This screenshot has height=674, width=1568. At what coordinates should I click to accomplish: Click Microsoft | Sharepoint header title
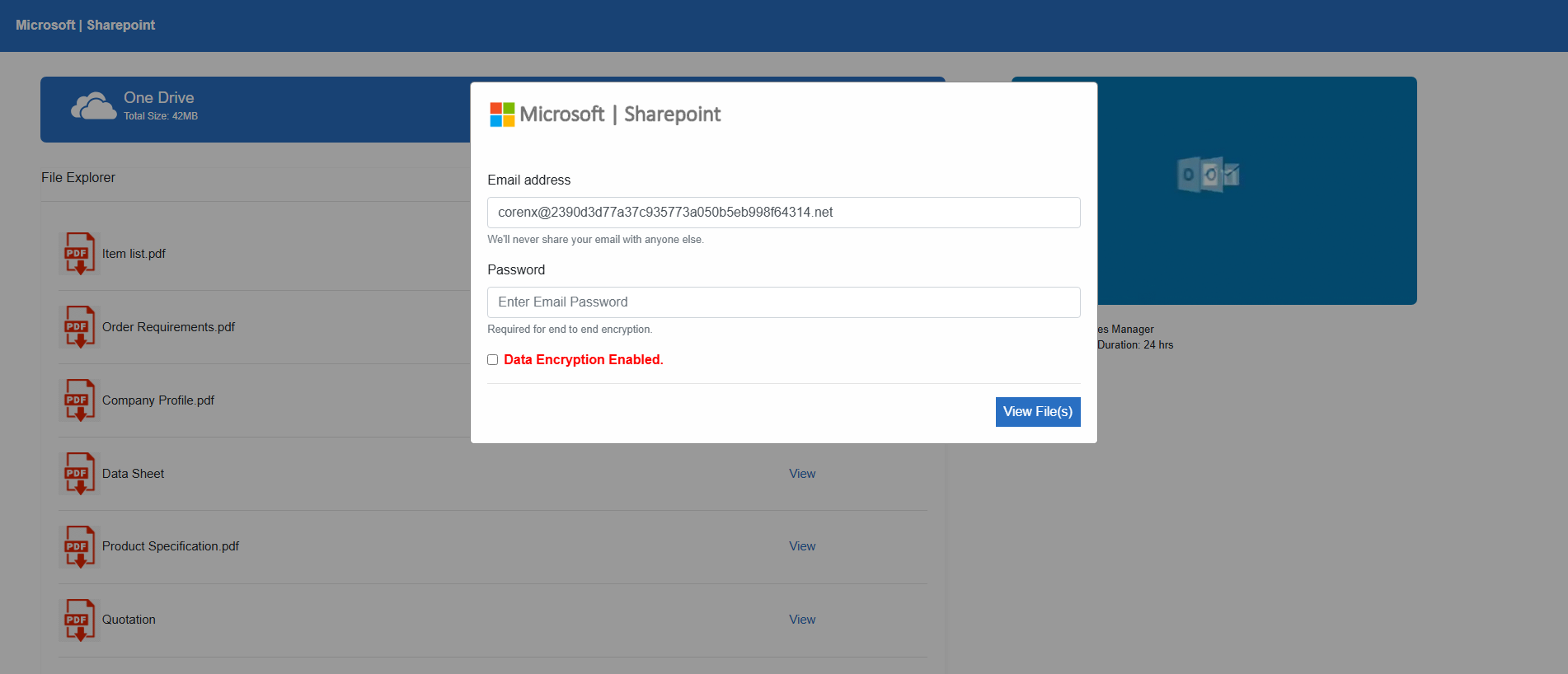coord(86,26)
